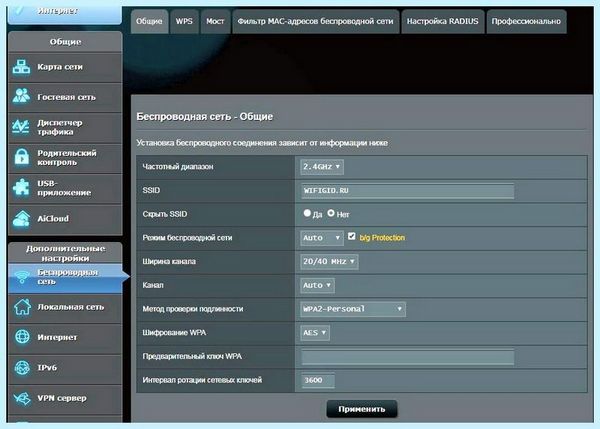600x429 pixels.
Task: Open the WPA encryption AES dropdown
Action: pos(315,333)
